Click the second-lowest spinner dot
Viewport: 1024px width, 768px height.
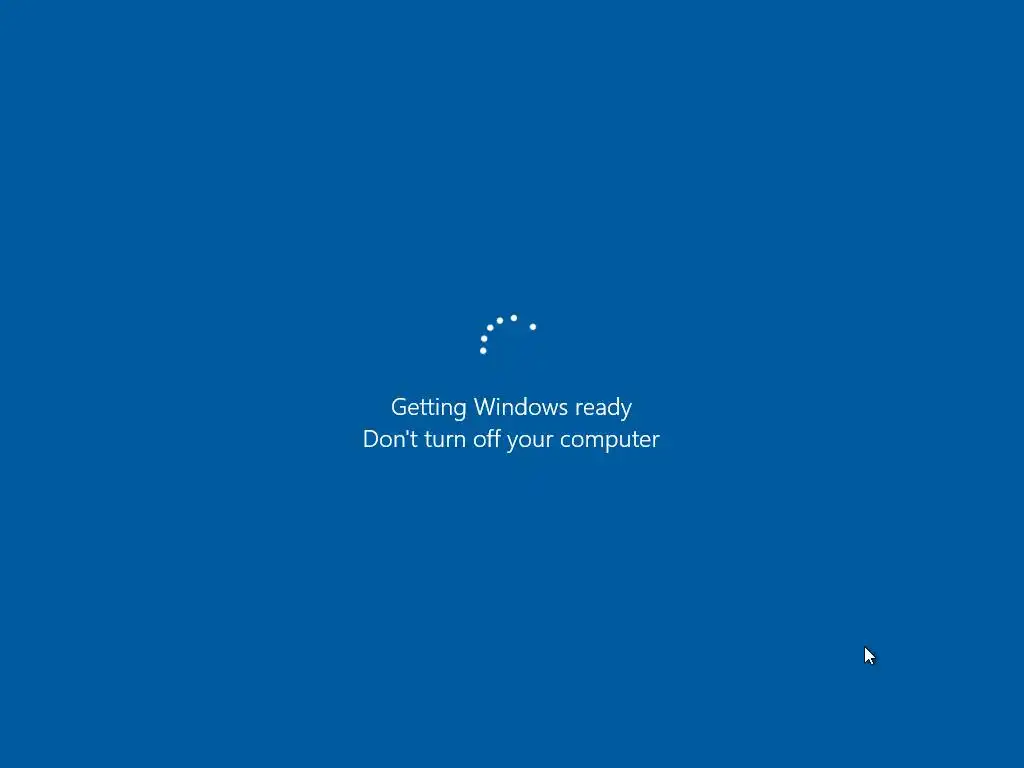click(484, 339)
